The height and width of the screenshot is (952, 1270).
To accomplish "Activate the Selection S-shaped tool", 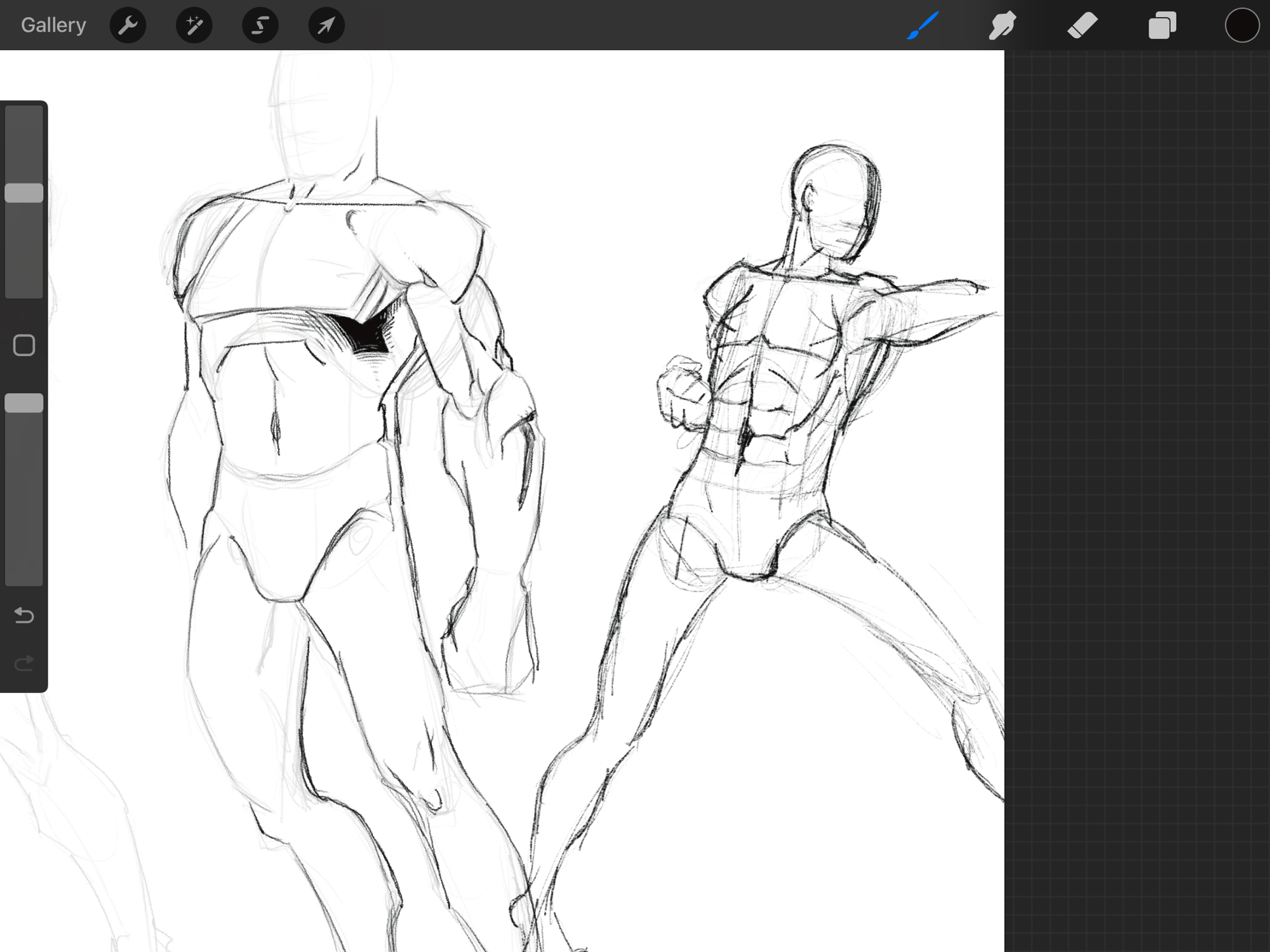I will [x=260, y=25].
